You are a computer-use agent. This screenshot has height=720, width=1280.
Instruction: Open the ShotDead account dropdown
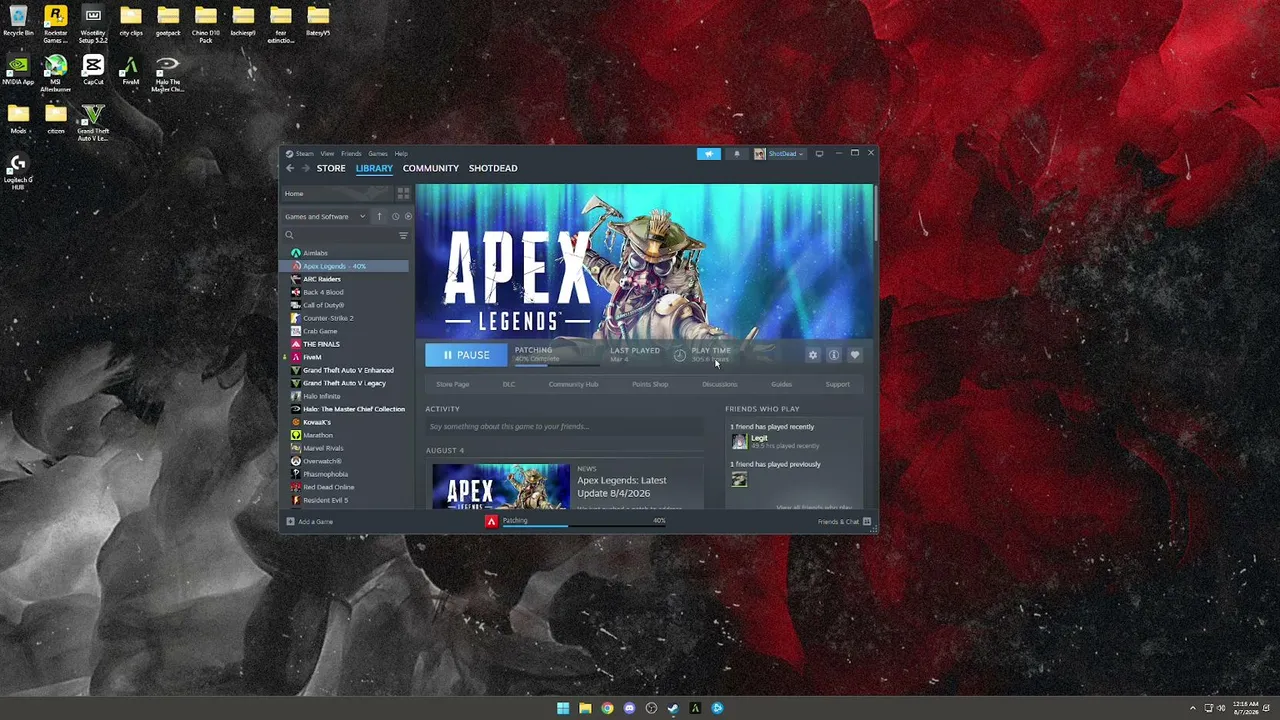[779, 154]
